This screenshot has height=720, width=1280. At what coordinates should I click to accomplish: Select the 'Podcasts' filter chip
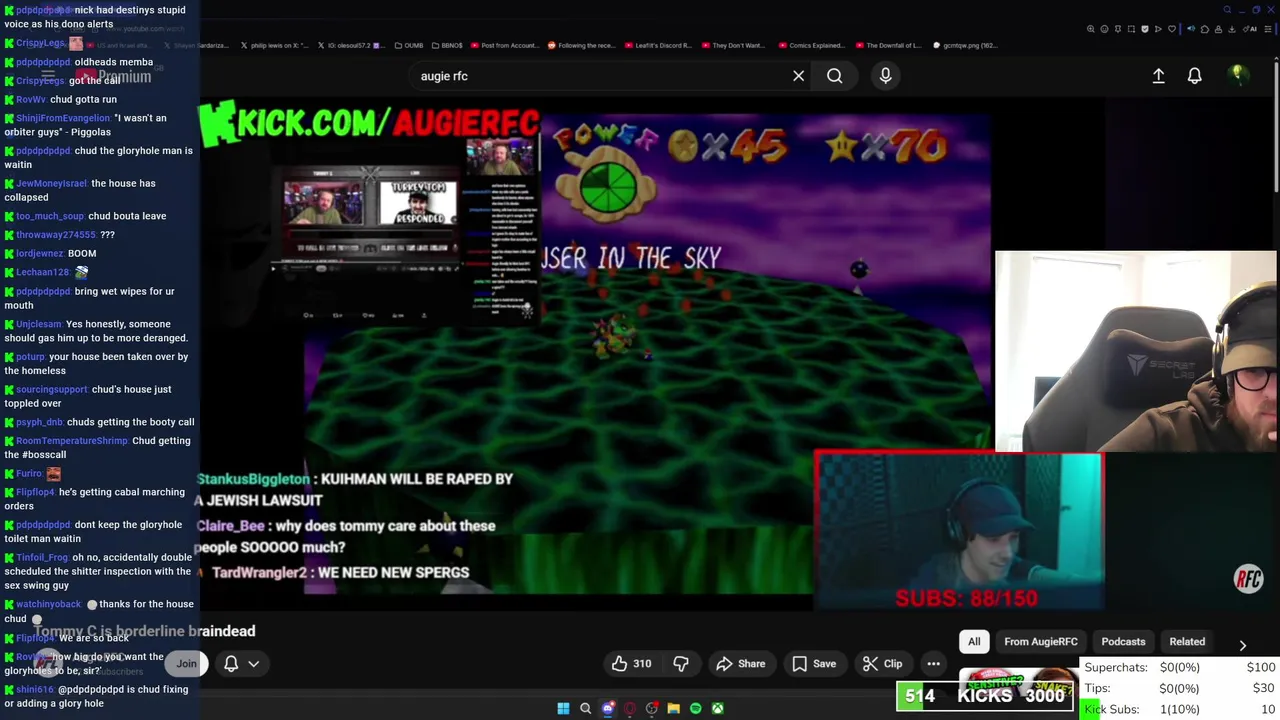click(1123, 642)
